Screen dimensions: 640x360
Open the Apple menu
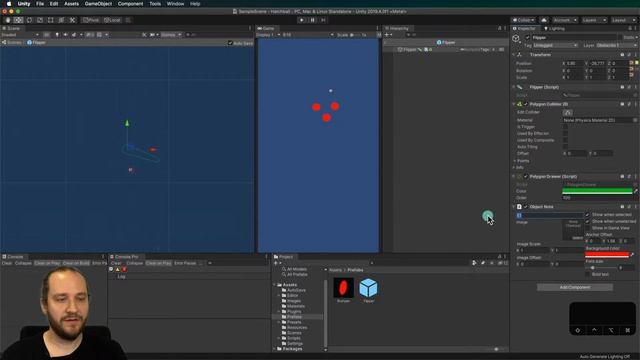click(9, 4)
